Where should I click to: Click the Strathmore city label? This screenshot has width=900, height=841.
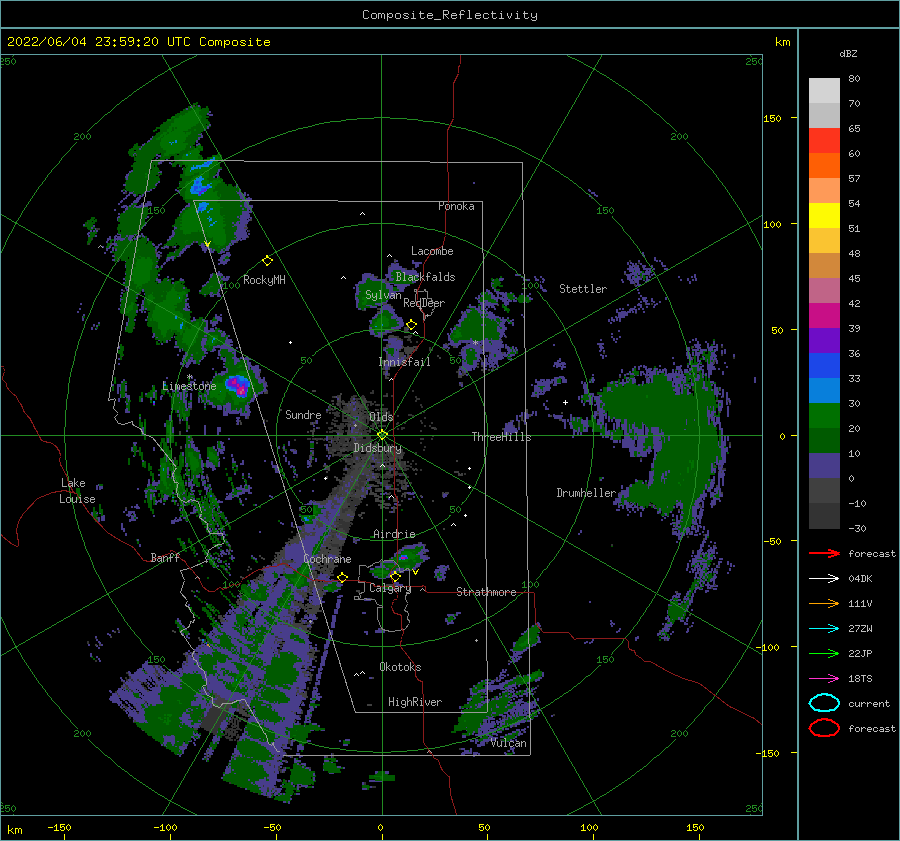pos(486,592)
